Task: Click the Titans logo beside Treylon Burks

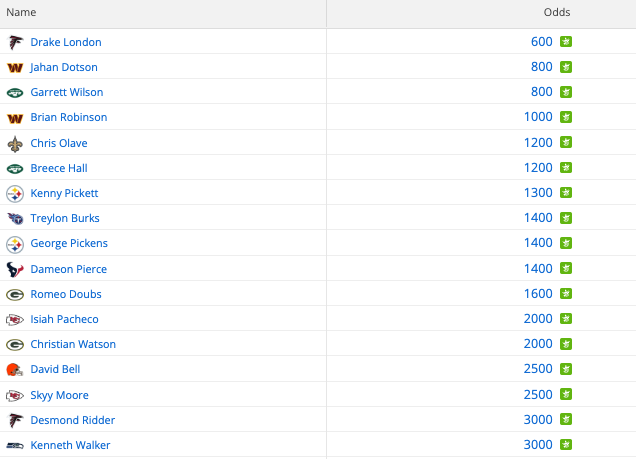Action: click(x=15, y=219)
